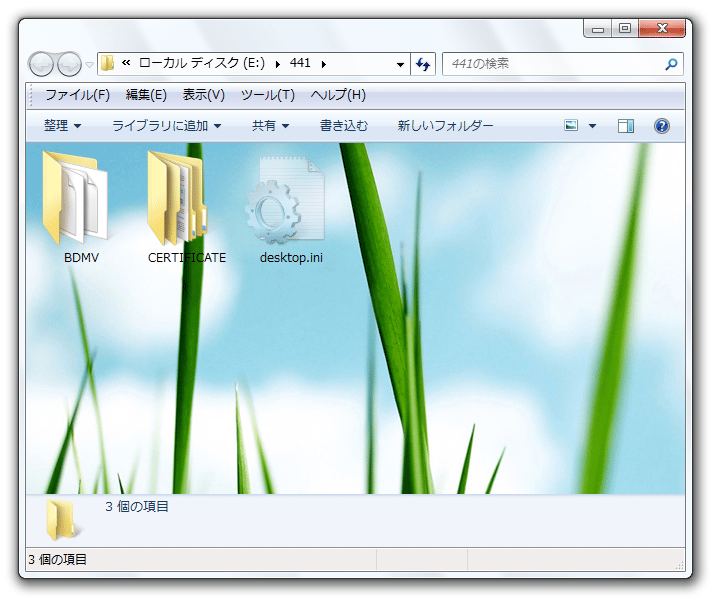The image size is (715, 601).
Task: Open view options dropdown arrow
Action: pyautogui.click(x=592, y=126)
